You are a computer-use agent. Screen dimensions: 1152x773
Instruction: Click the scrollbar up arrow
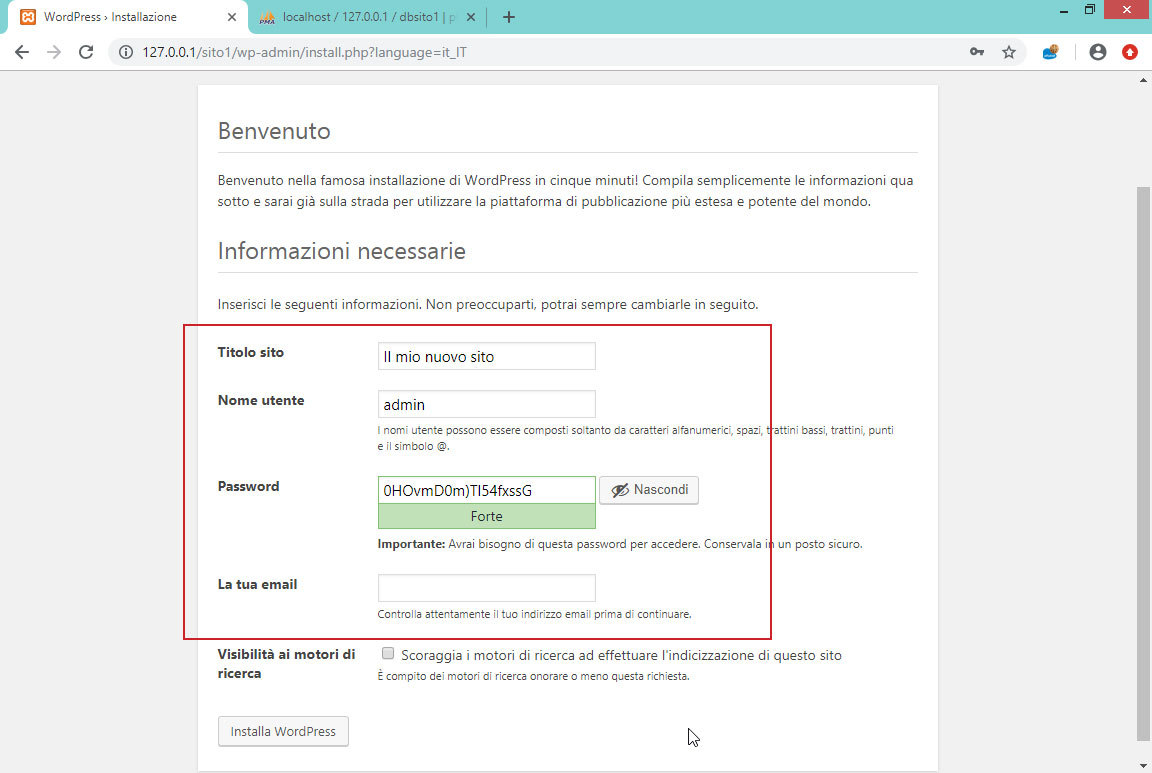pyautogui.click(x=1143, y=79)
